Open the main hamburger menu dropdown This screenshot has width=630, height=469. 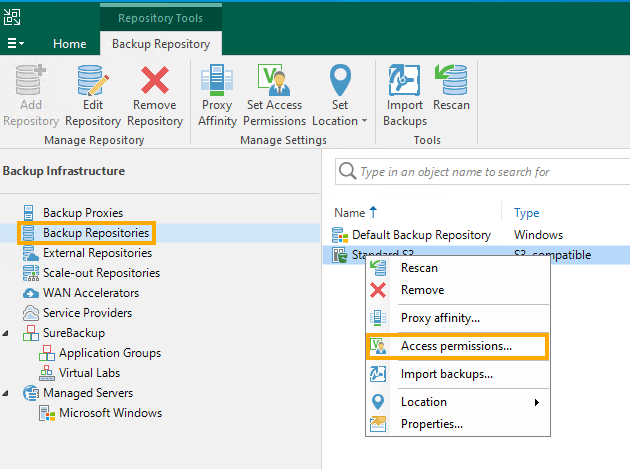tap(16, 43)
